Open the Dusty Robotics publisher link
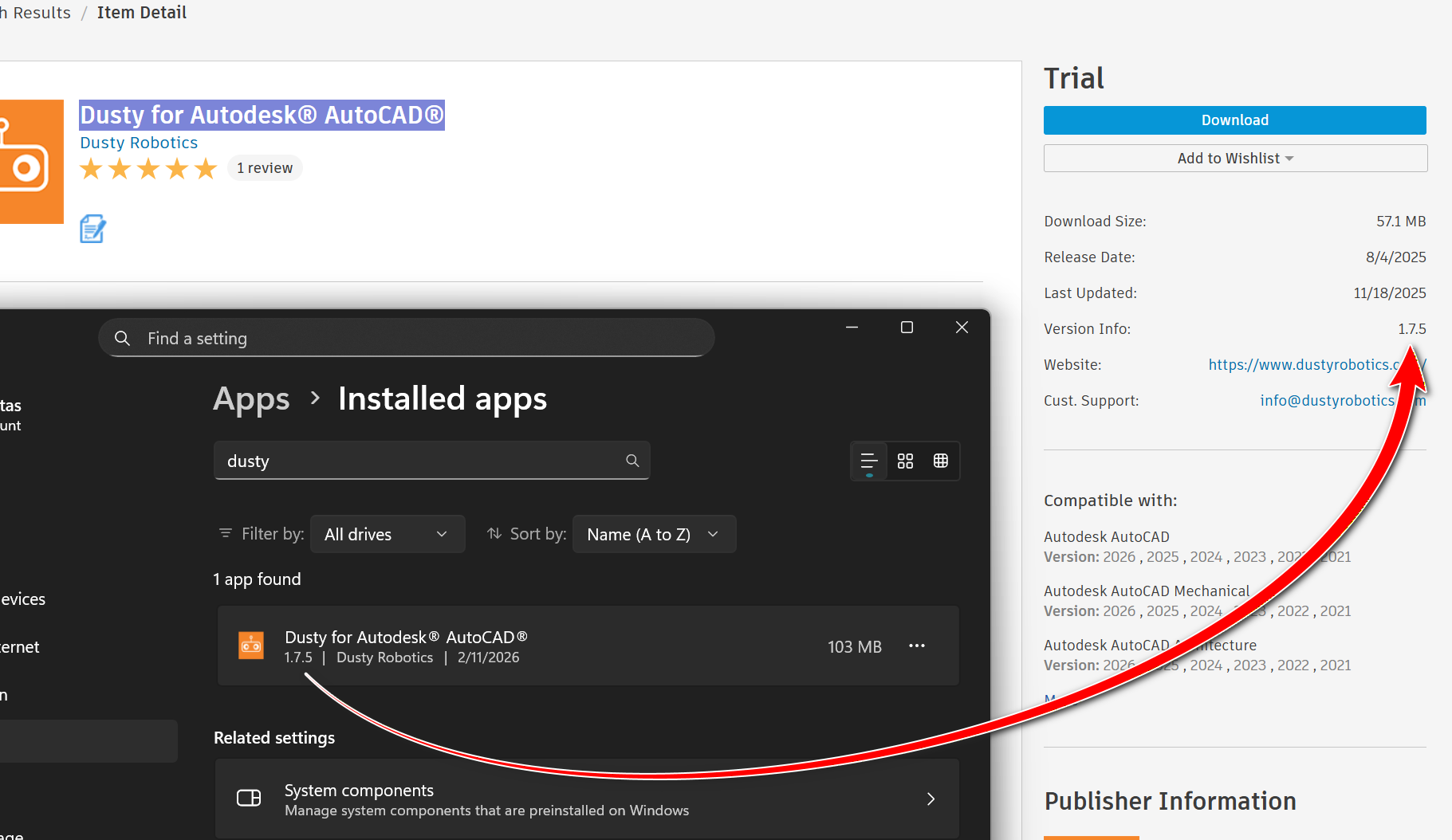 (x=139, y=143)
